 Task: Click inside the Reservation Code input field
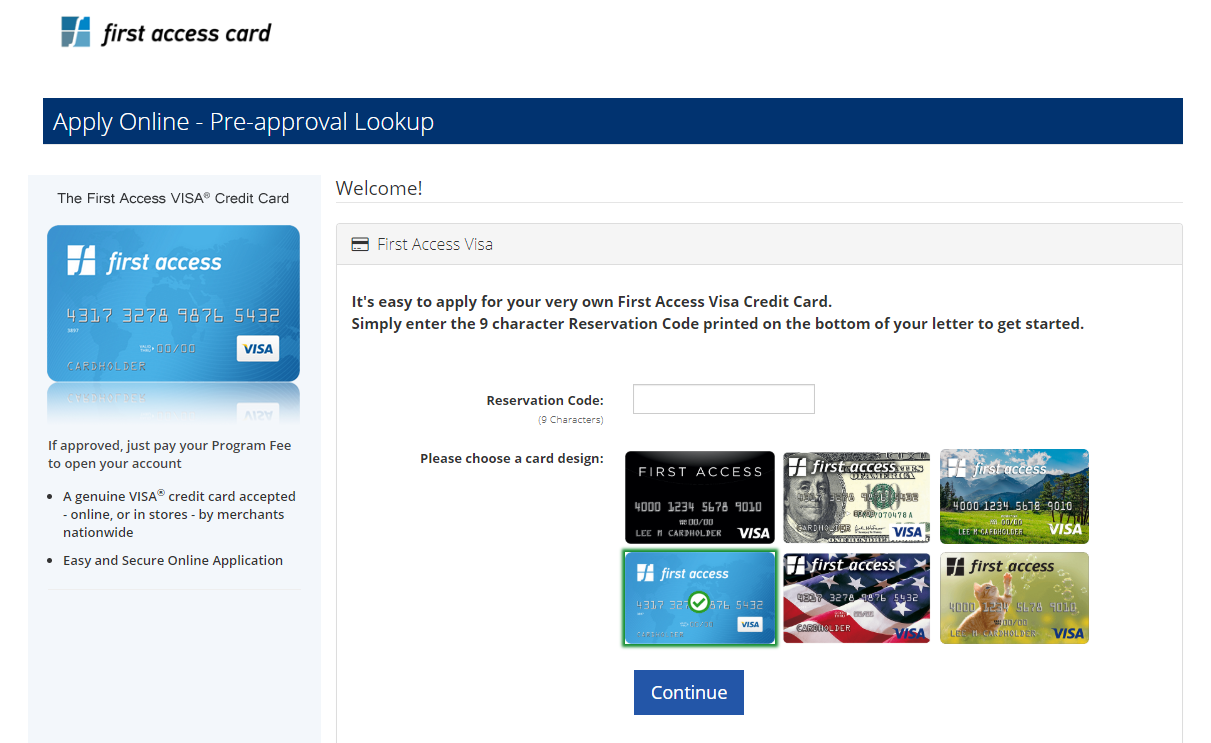[x=722, y=398]
